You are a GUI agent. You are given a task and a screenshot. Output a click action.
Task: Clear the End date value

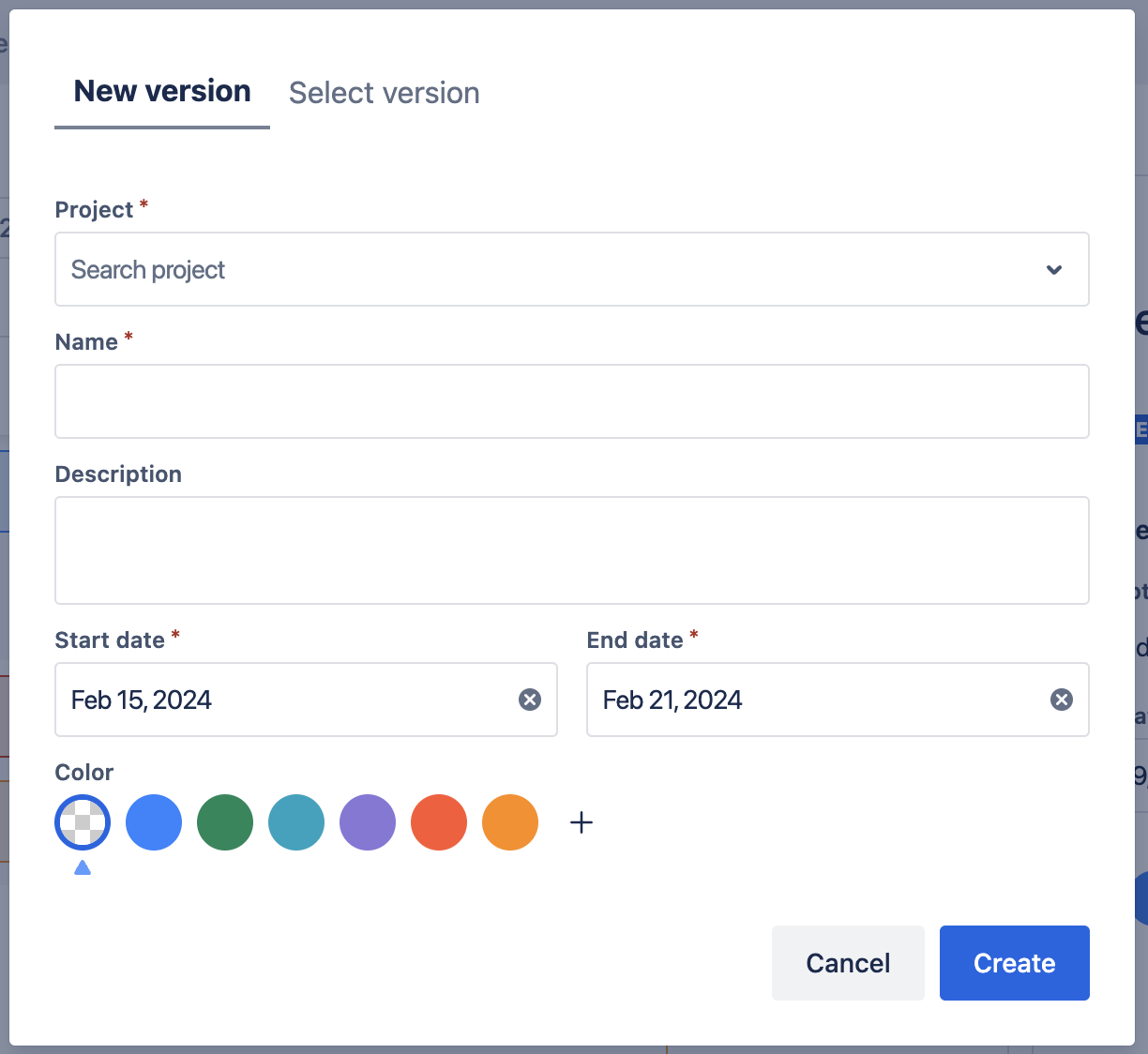click(x=1061, y=700)
